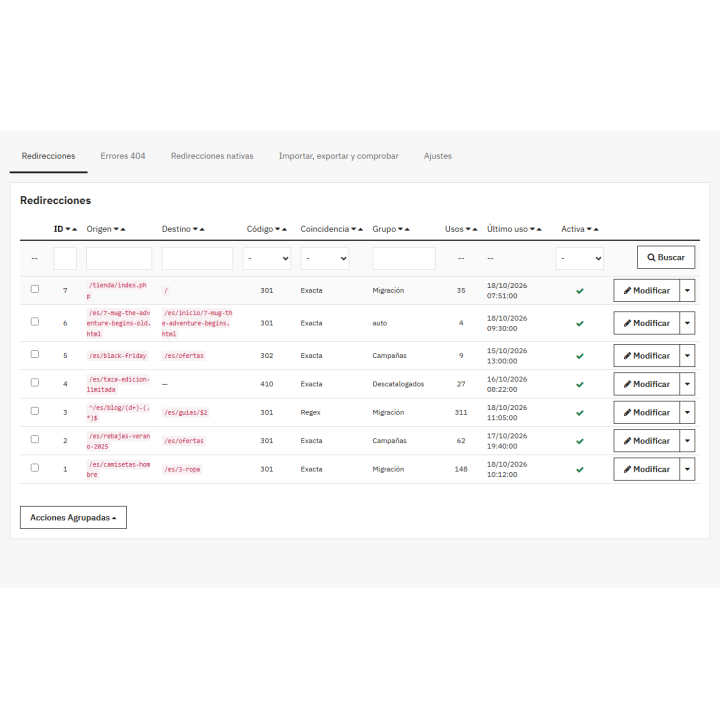Sort Grupo column ascending arrow
This screenshot has width=720, height=720.
407,229
